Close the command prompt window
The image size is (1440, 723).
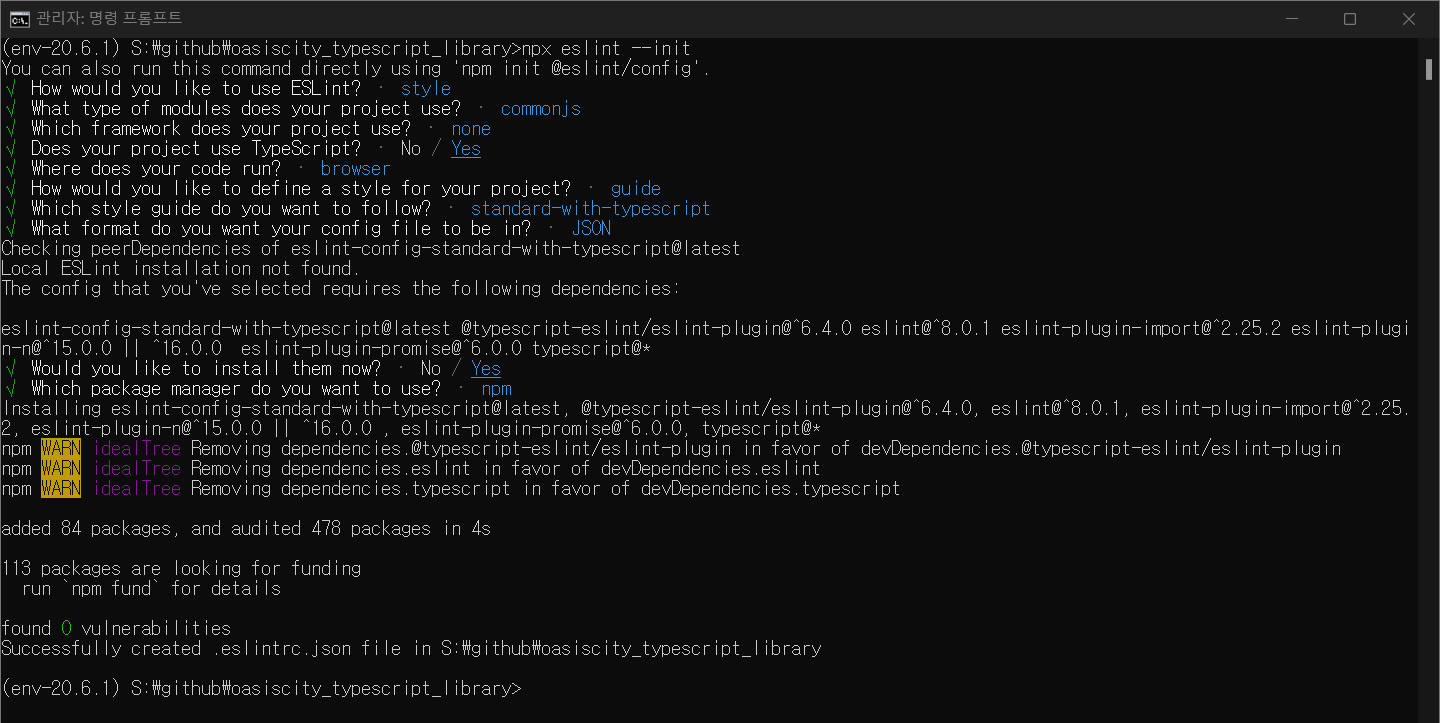tap(1408, 19)
